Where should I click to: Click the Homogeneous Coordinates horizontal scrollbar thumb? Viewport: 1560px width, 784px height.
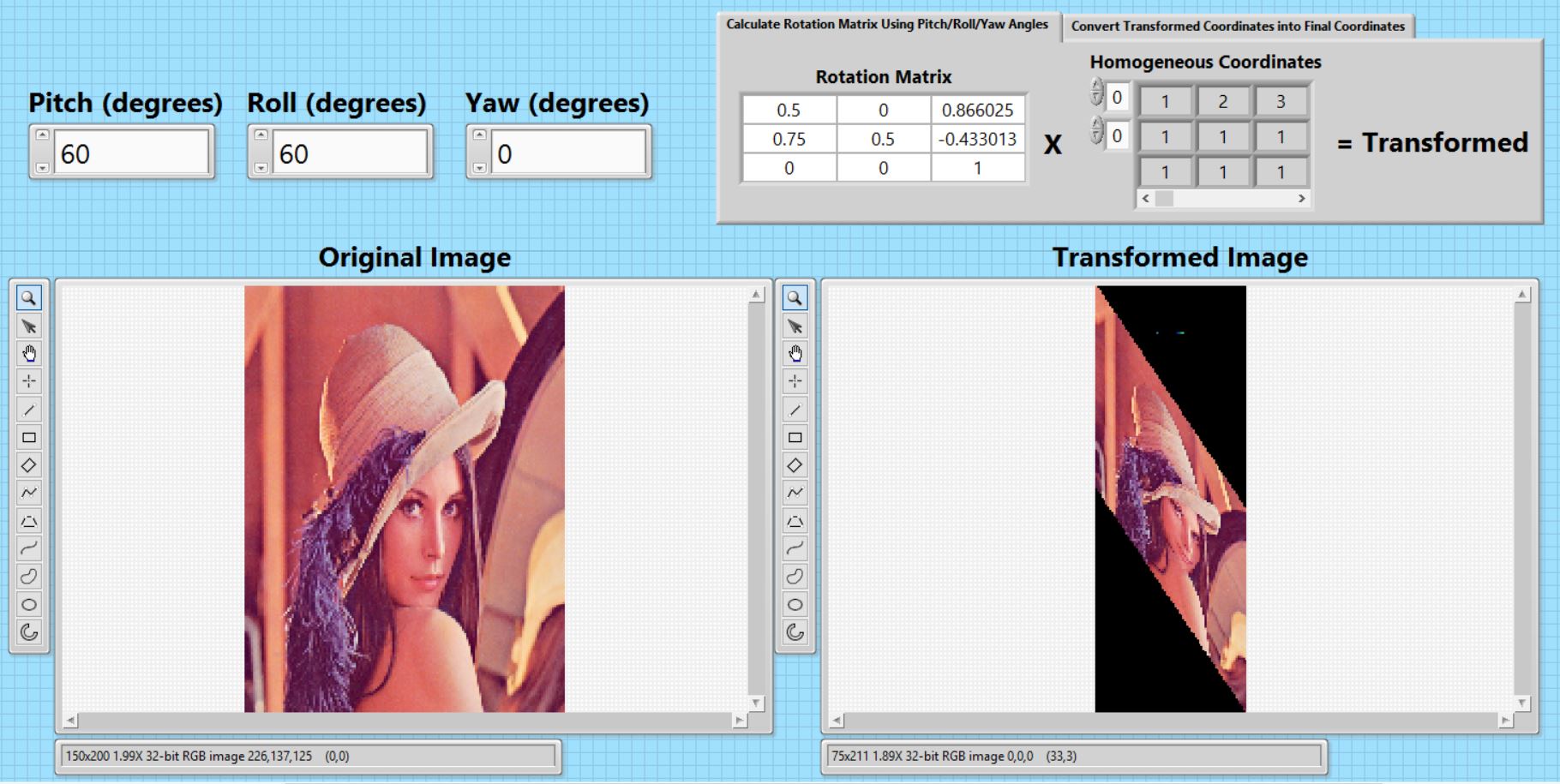tap(1164, 198)
